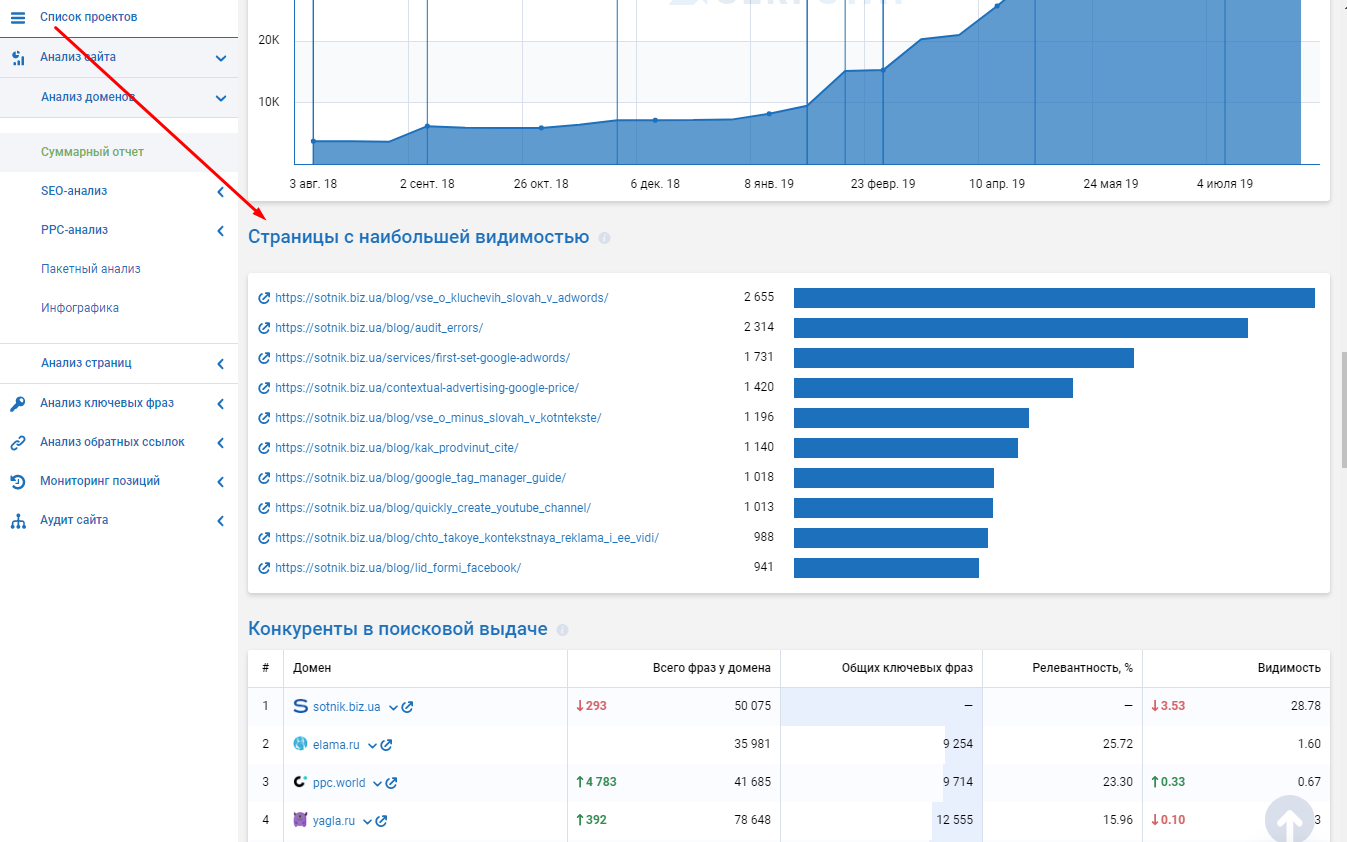This screenshot has height=842, width=1347.
Task: Click the position monitoring clock icon
Action: tap(18, 481)
